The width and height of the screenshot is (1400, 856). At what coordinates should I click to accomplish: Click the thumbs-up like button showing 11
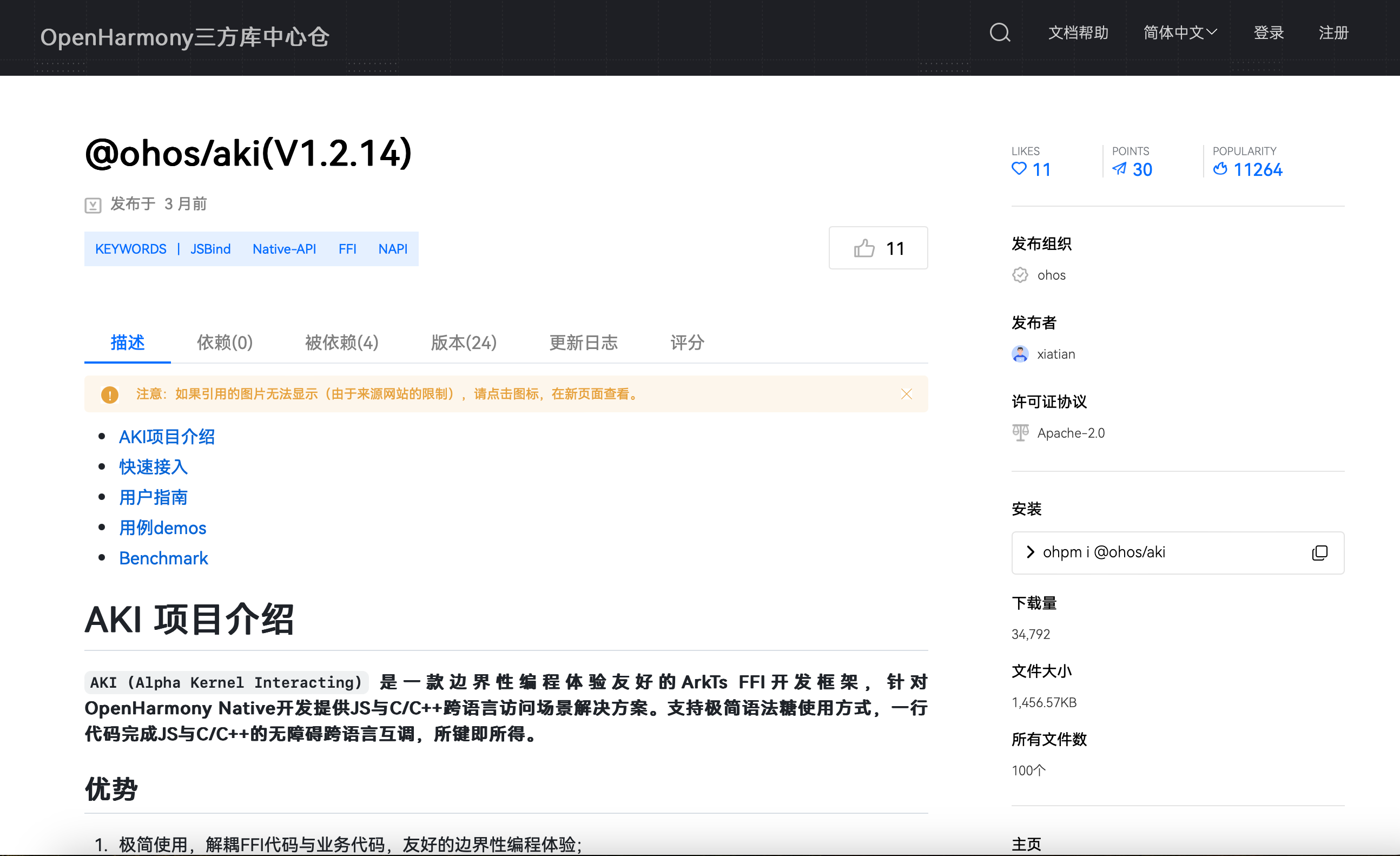click(878, 248)
